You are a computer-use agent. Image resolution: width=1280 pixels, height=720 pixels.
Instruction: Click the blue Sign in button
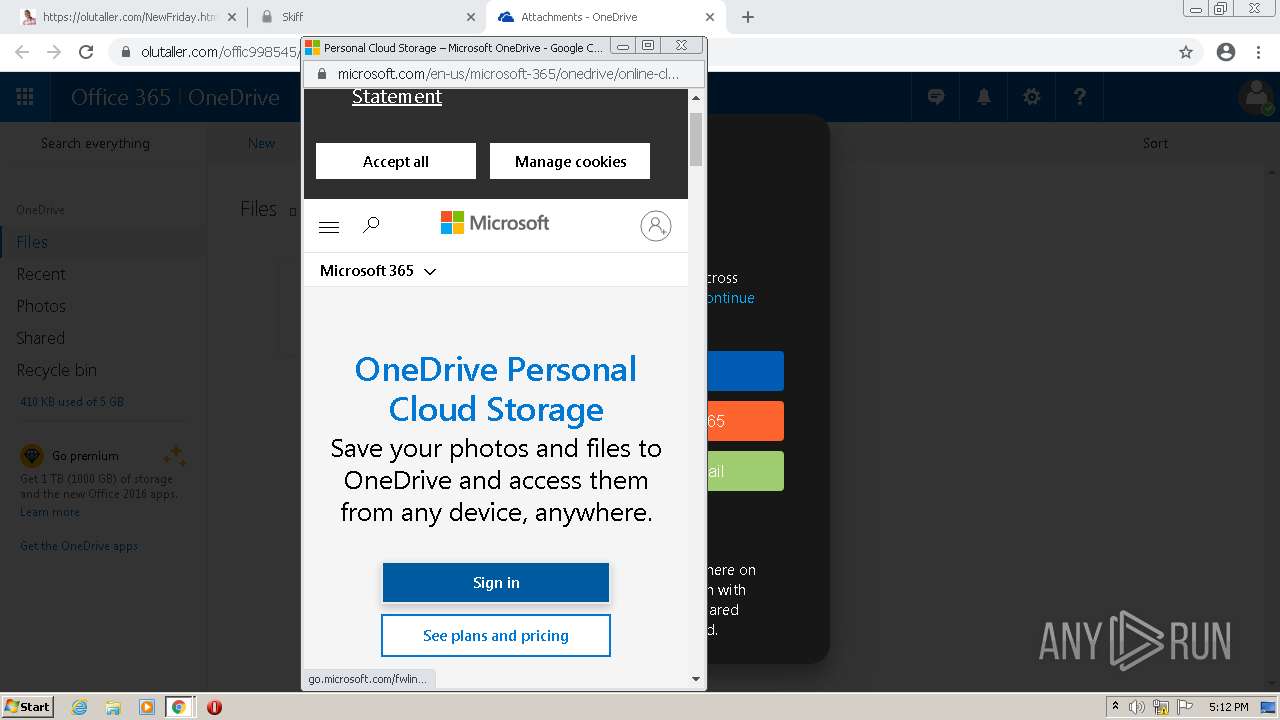pyautogui.click(x=496, y=583)
